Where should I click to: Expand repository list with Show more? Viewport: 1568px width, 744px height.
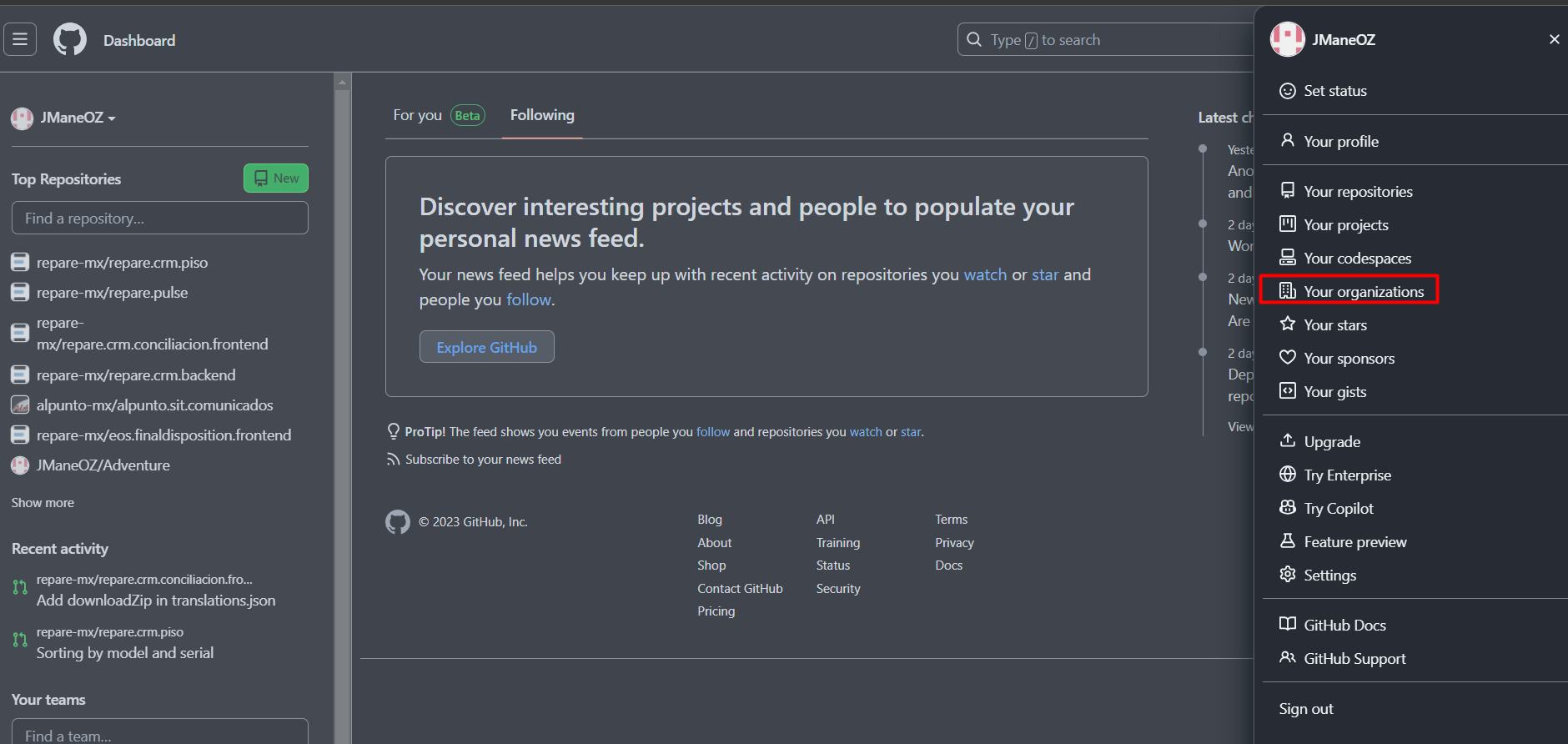43,503
